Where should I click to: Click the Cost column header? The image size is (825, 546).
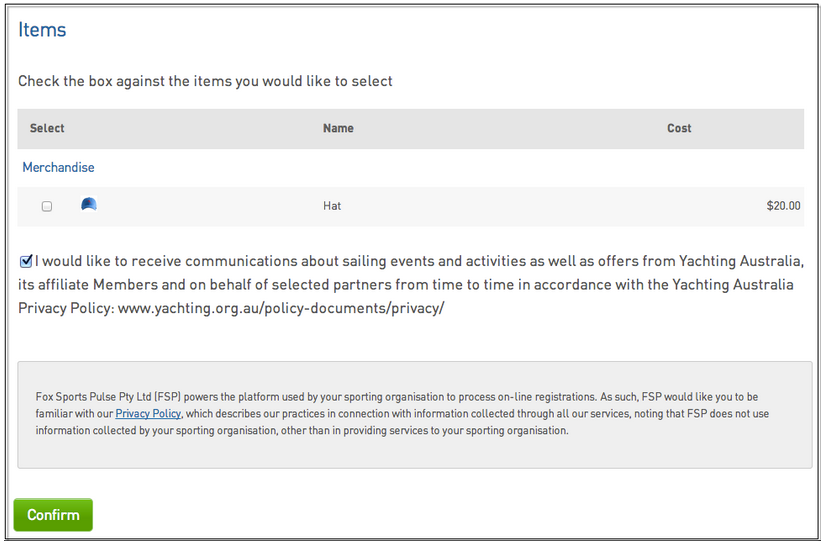(x=679, y=128)
